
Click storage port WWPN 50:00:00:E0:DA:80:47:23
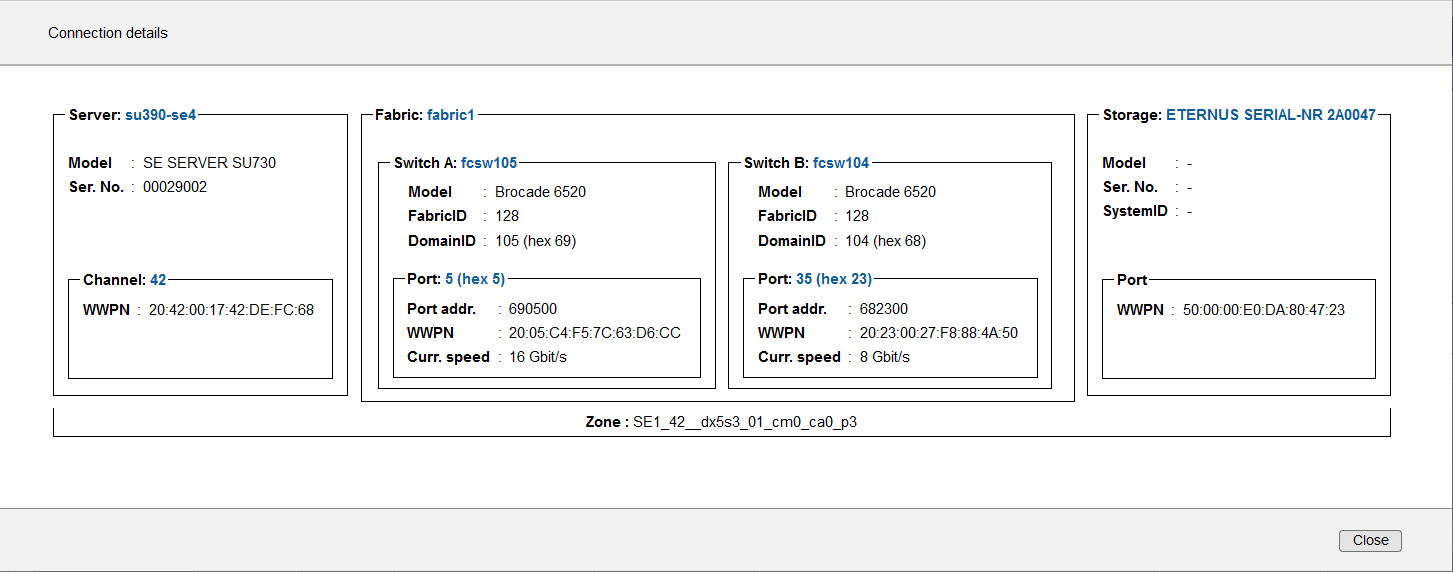pyautogui.click(x=1263, y=310)
